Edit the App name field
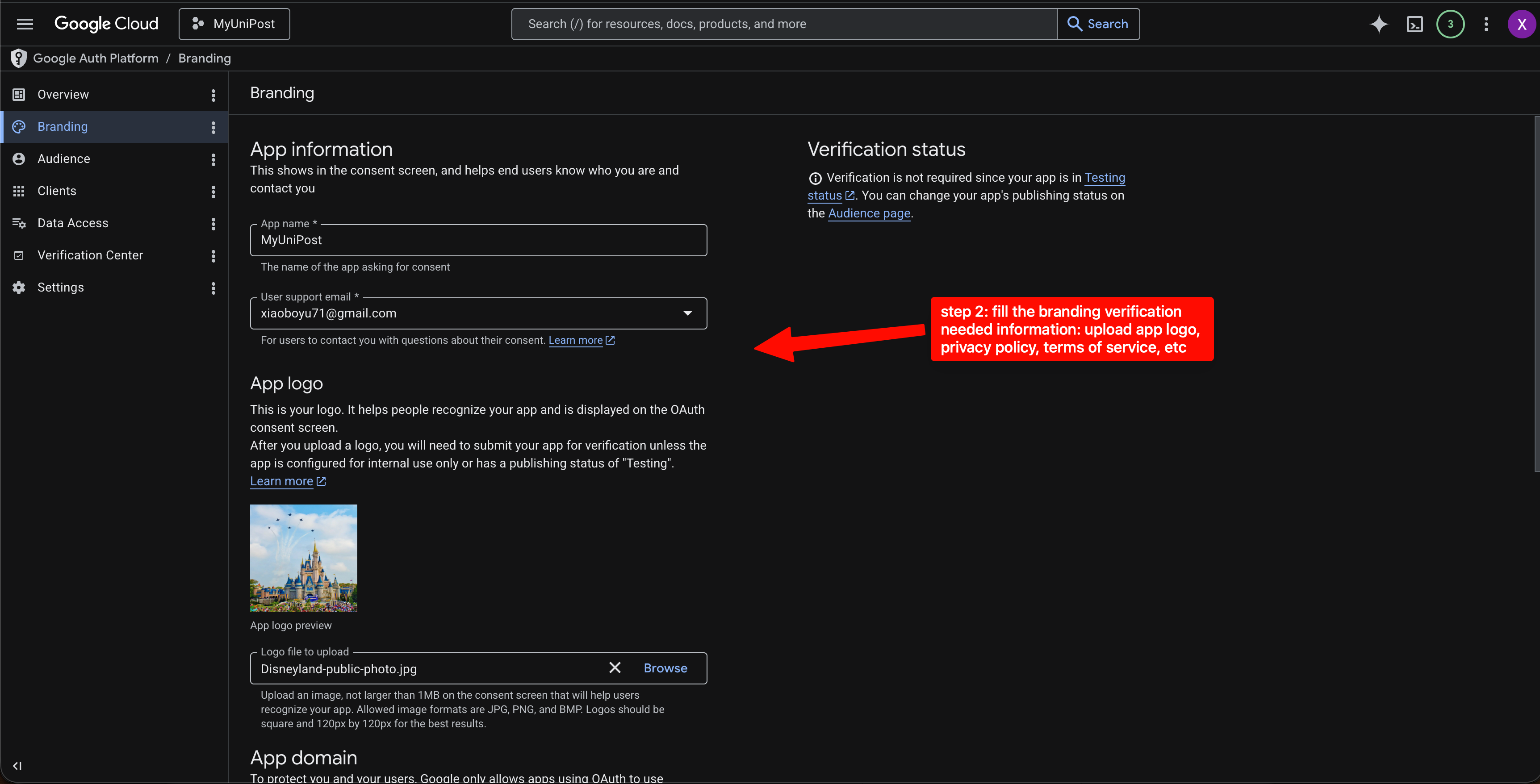 [478, 240]
